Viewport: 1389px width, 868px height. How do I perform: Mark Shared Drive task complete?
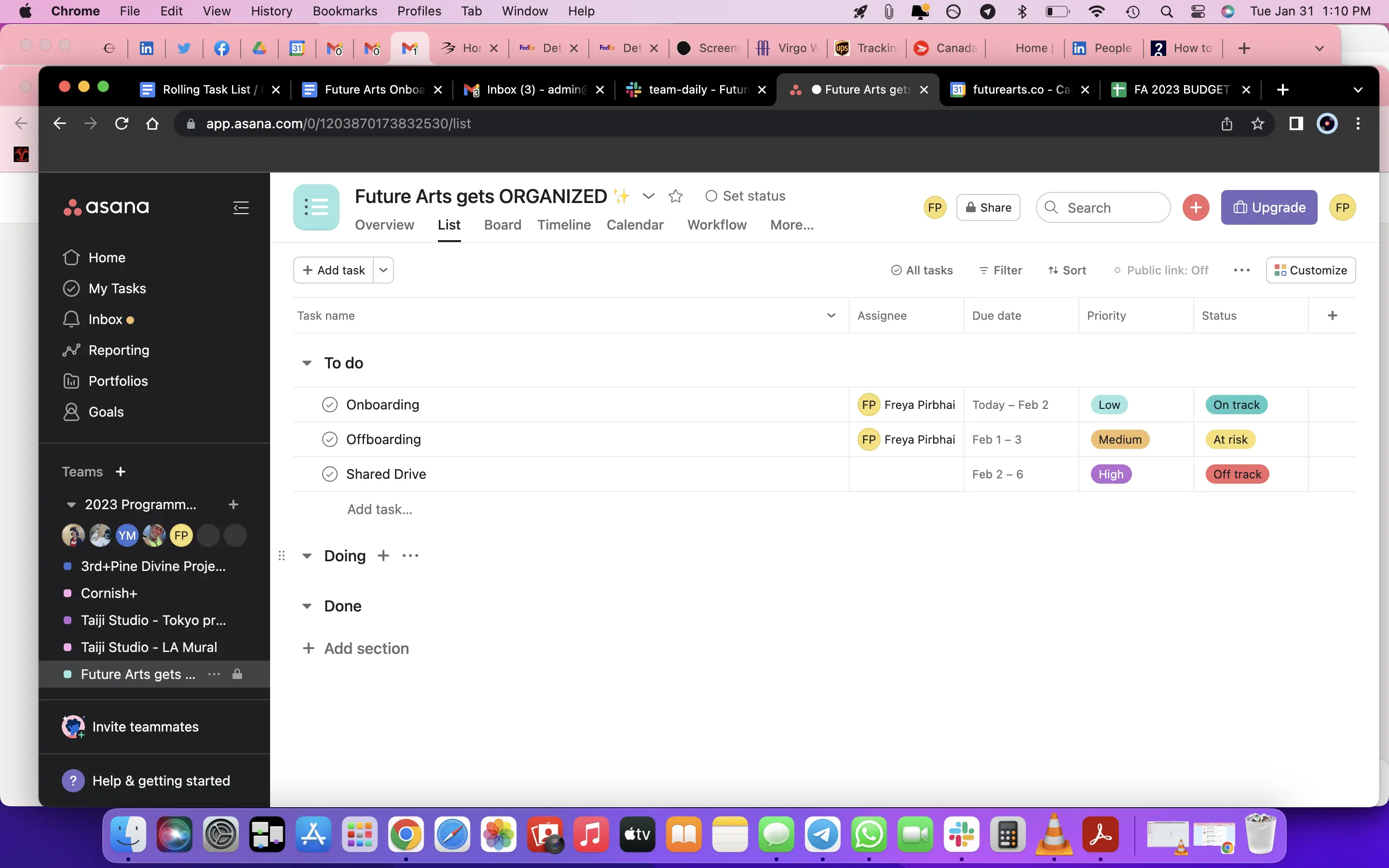(x=329, y=474)
